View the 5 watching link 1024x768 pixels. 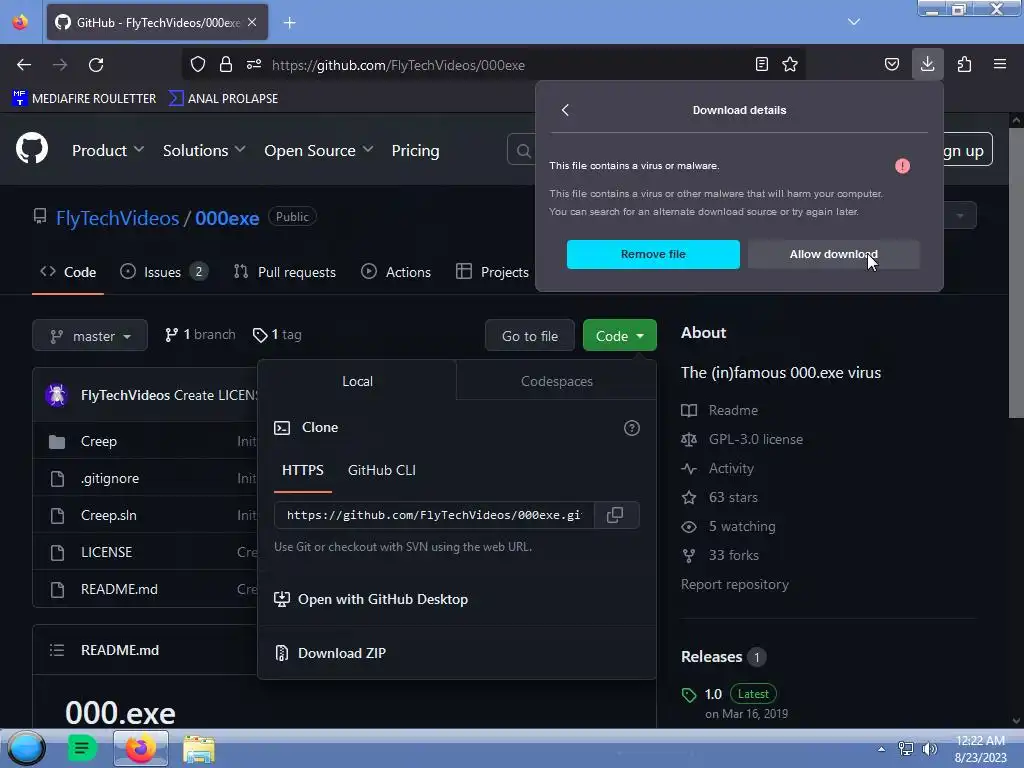728,526
